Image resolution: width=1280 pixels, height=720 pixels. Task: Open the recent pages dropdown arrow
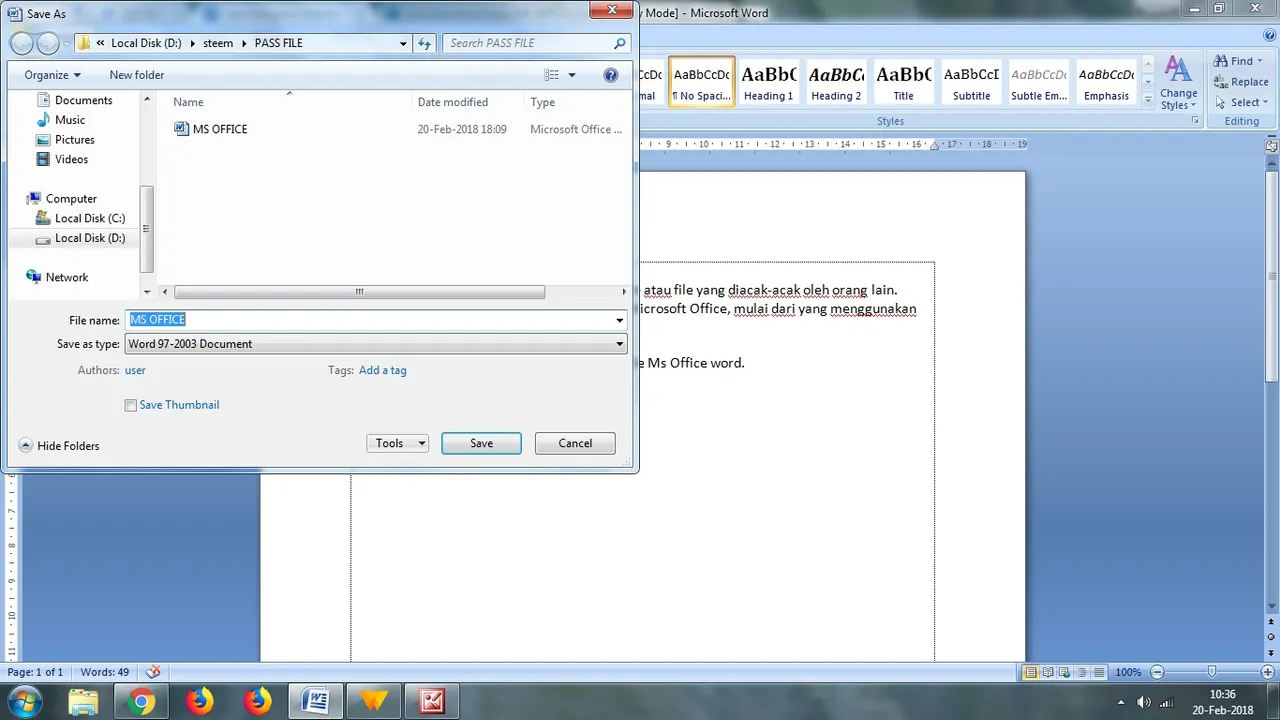point(67,44)
